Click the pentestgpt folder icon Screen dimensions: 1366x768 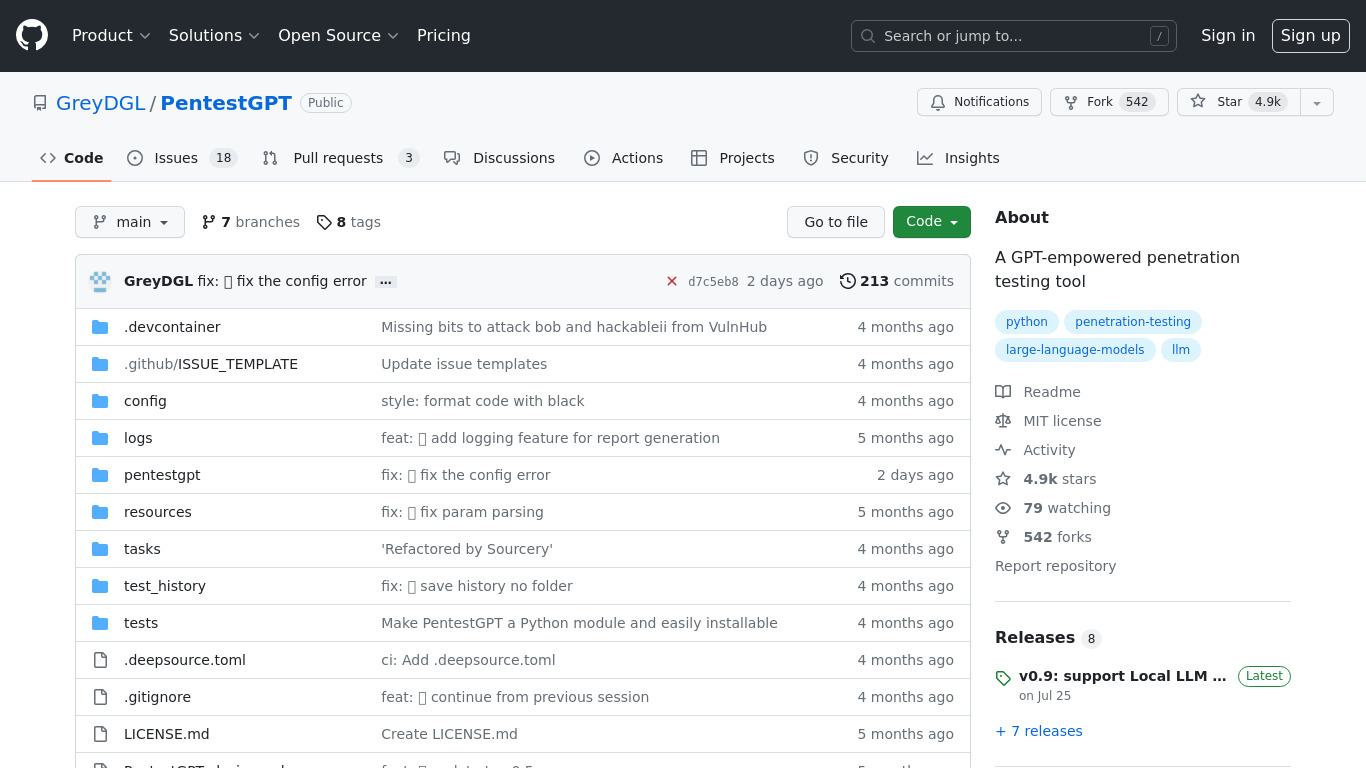click(100, 475)
